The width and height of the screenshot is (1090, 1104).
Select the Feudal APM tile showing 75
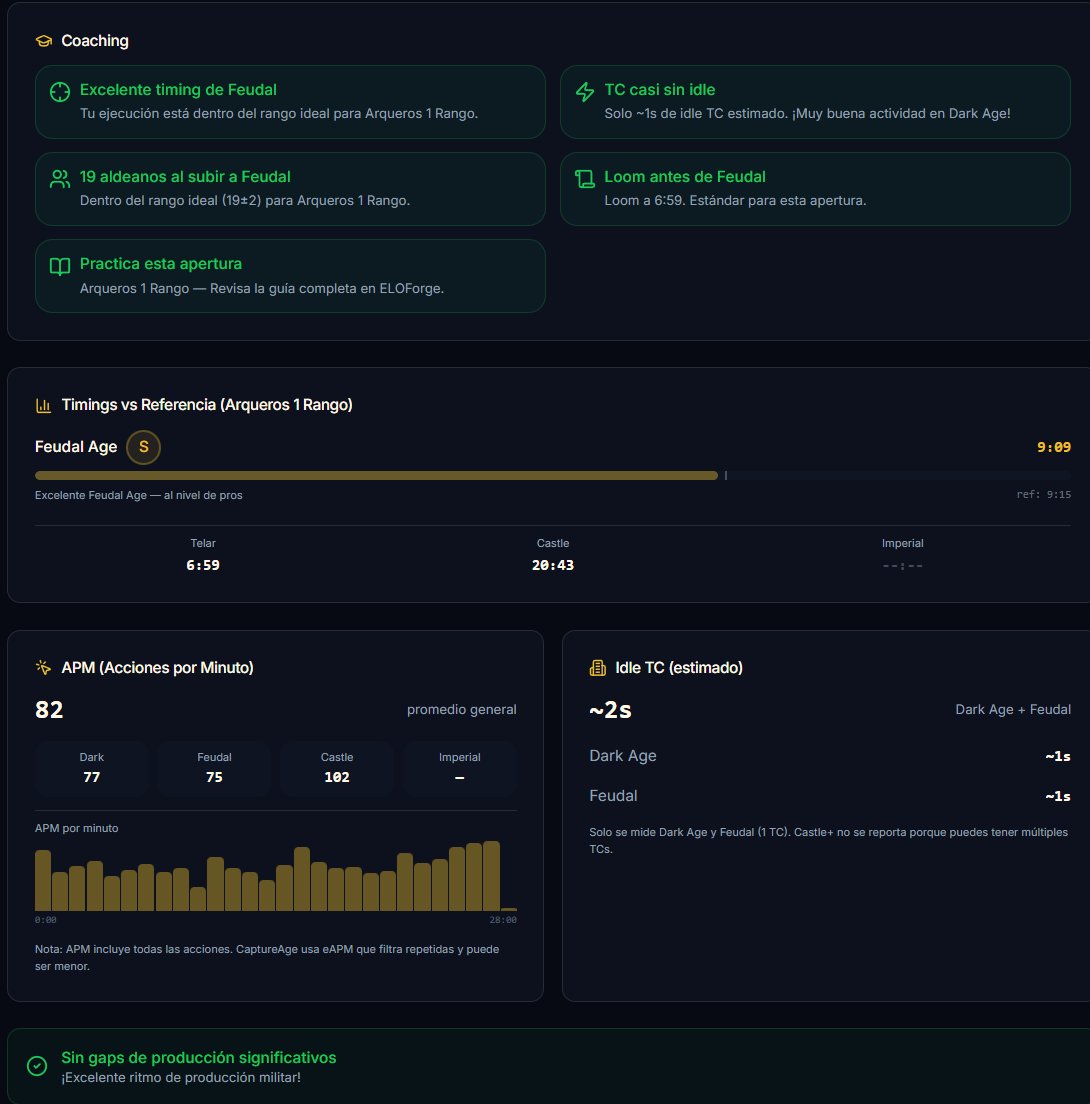(x=214, y=768)
